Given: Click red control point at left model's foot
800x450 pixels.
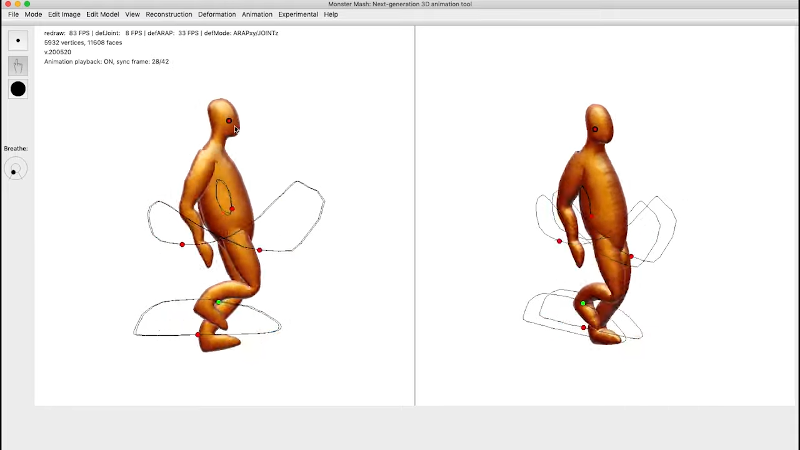Looking at the screenshot, I should (198, 335).
